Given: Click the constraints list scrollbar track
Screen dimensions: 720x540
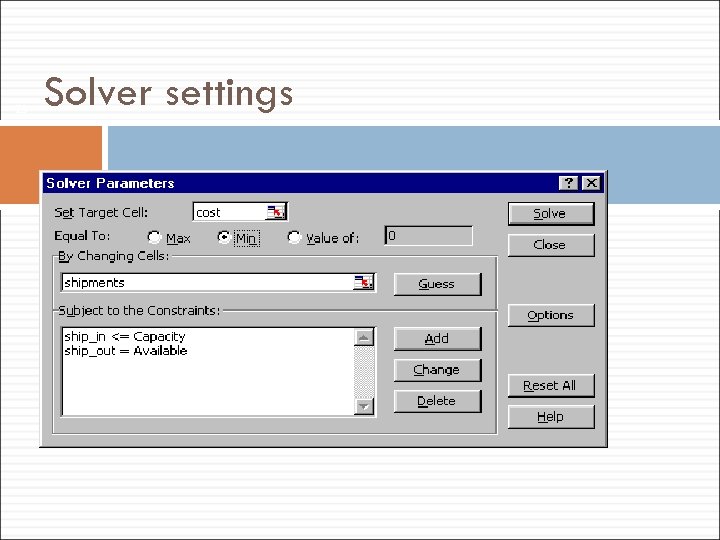Looking at the screenshot, I should tap(364, 372).
